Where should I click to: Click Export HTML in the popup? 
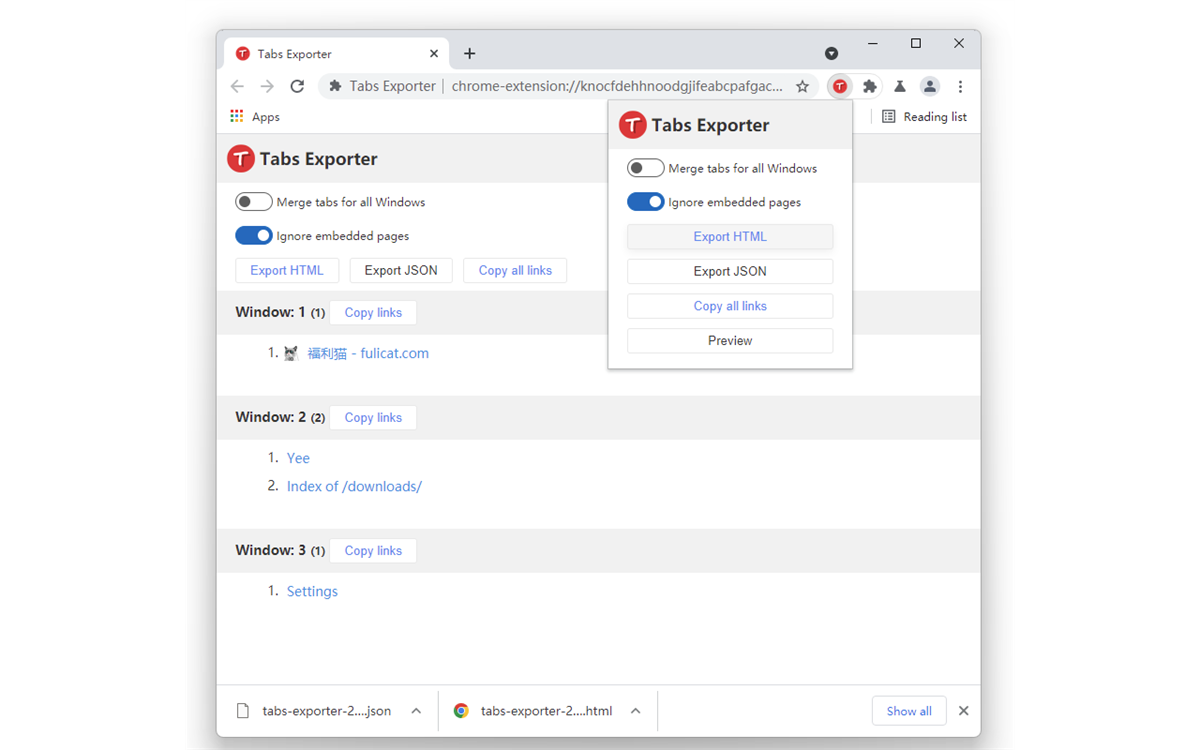pos(730,237)
